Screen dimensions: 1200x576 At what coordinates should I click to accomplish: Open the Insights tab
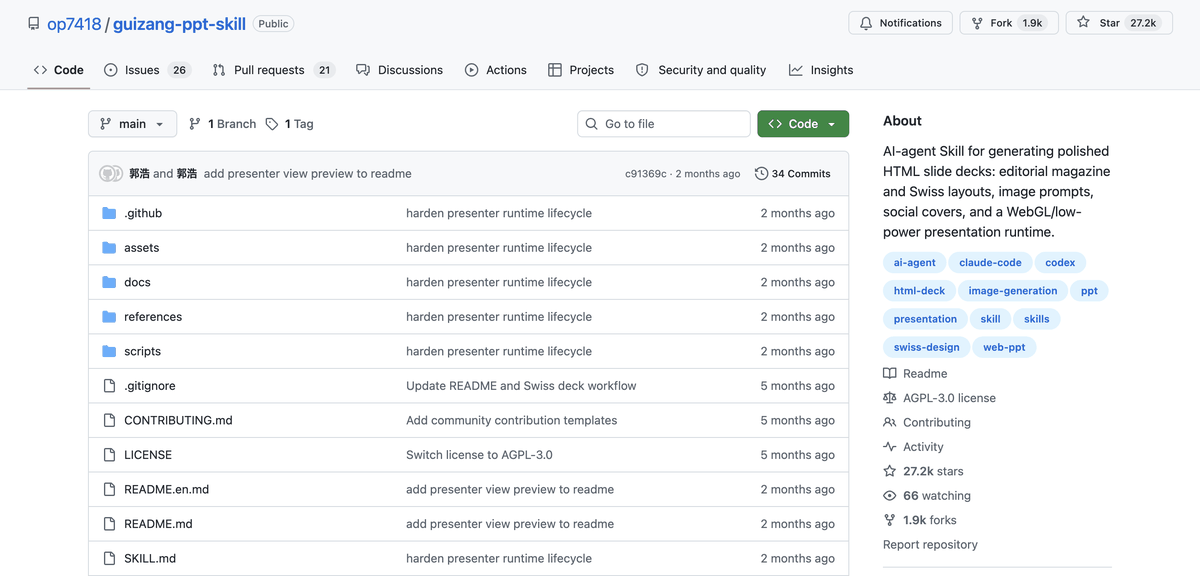coord(821,70)
